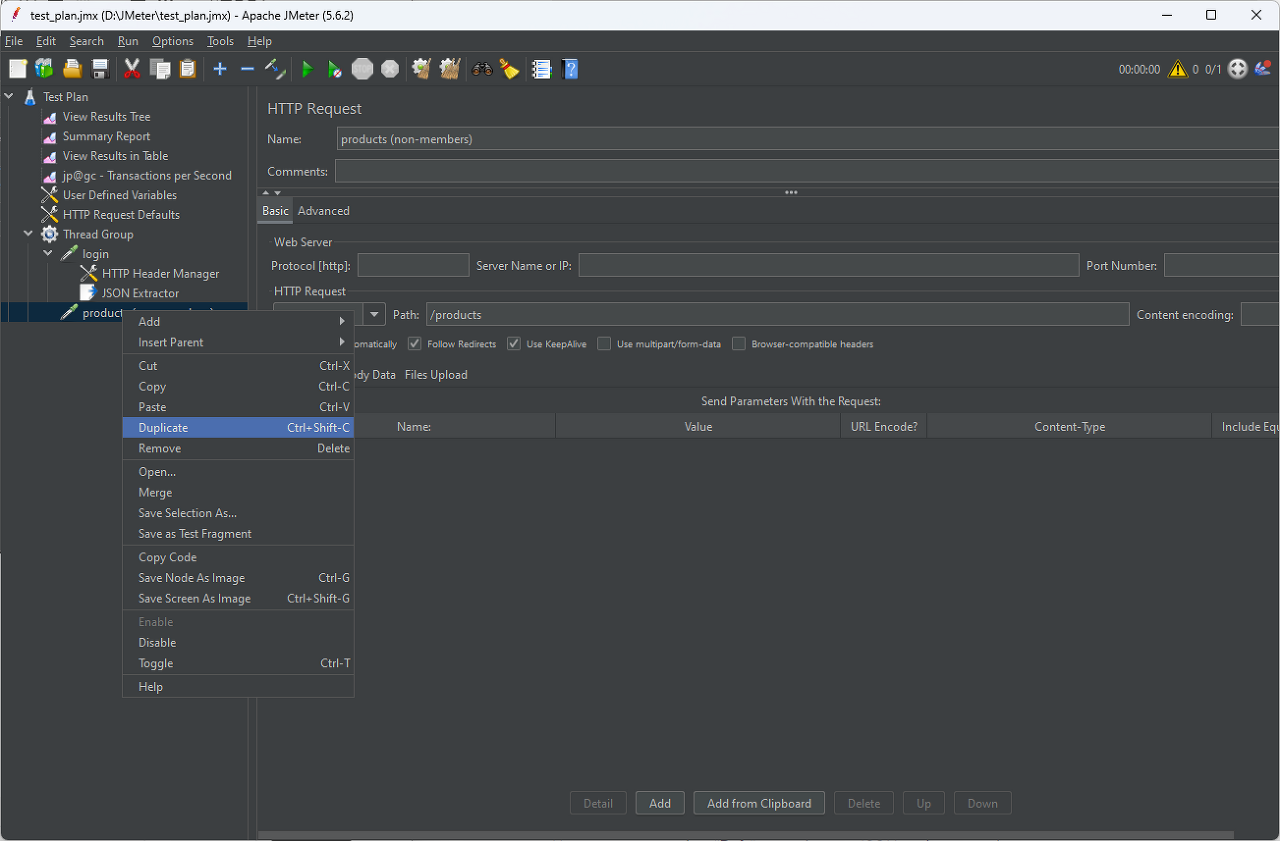This screenshot has width=1280, height=841.
Task: Open the Run menu
Action: pos(128,41)
